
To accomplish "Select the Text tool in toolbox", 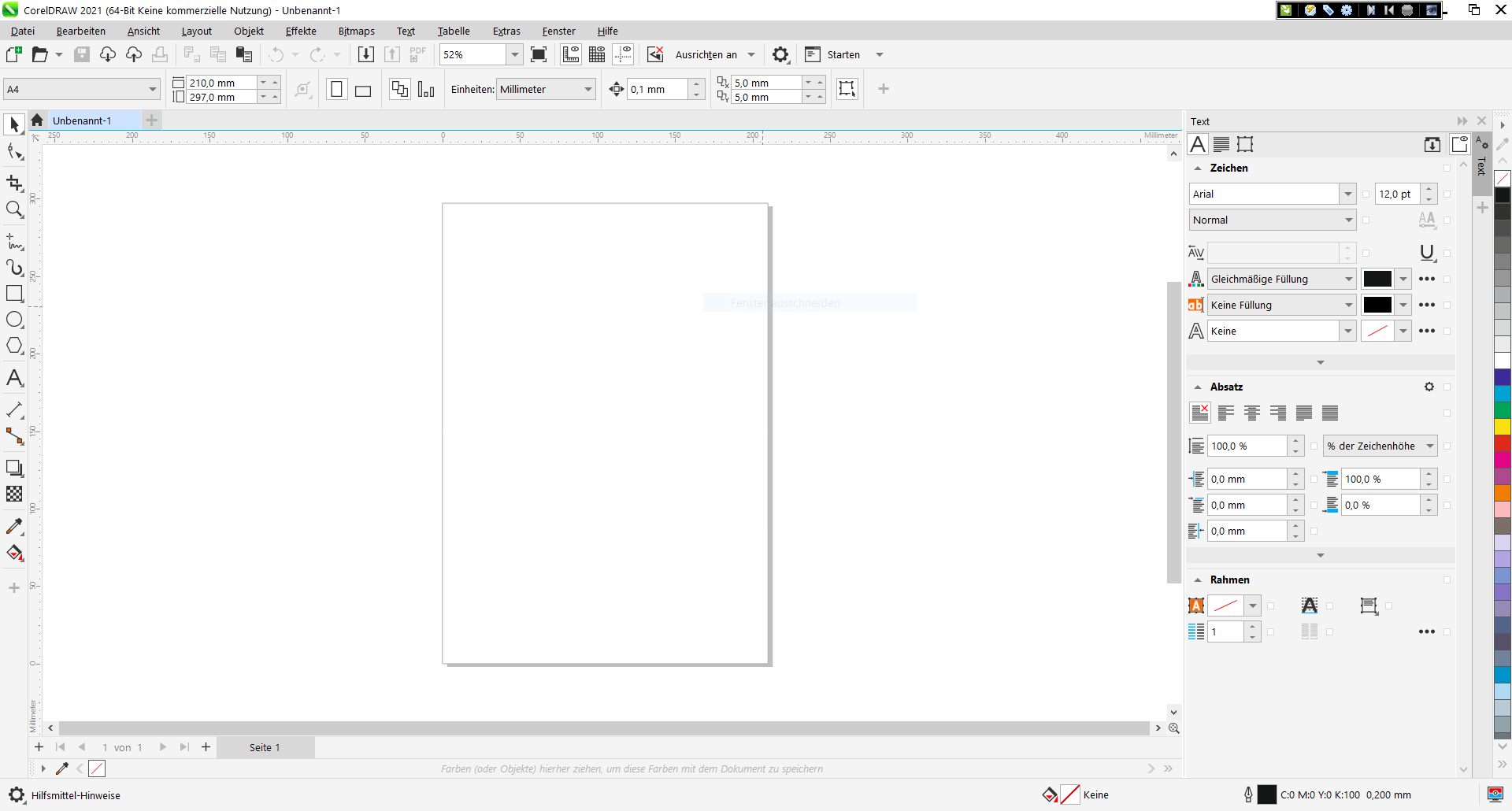I will pyautogui.click(x=14, y=378).
